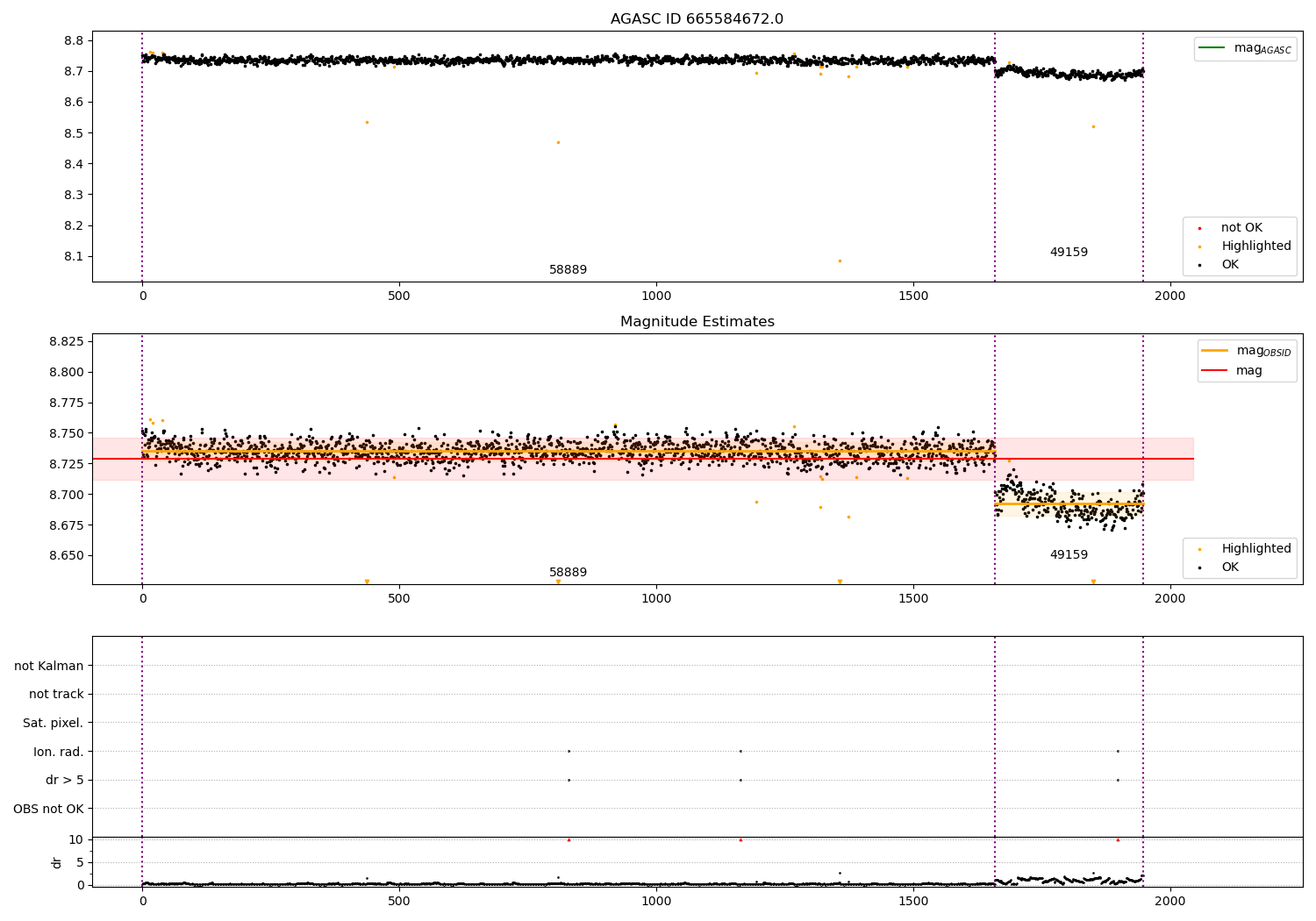Click the red mag legend line in middle plot

[x=1215, y=371]
